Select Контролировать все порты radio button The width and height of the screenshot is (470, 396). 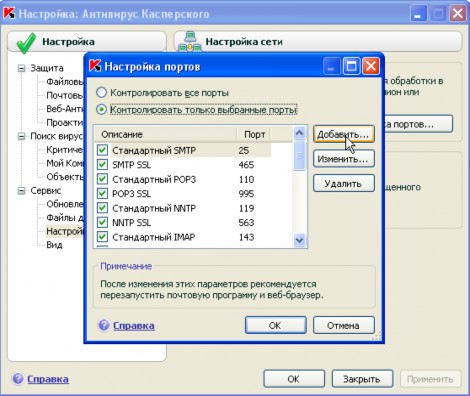tap(101, 92)
